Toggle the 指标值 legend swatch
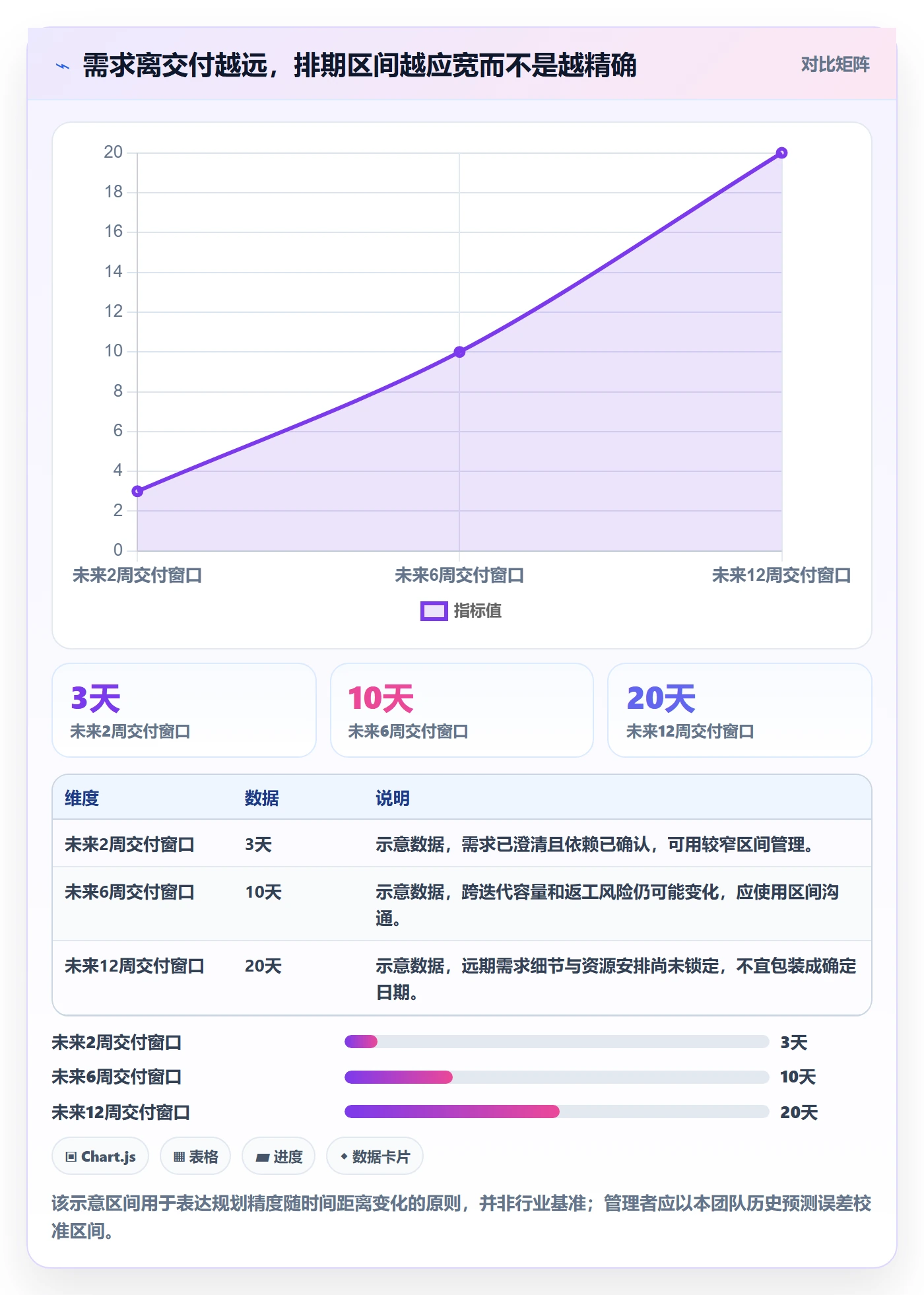Image resolution: width=924 pixels, height=1295 pixels. point(434,611)
